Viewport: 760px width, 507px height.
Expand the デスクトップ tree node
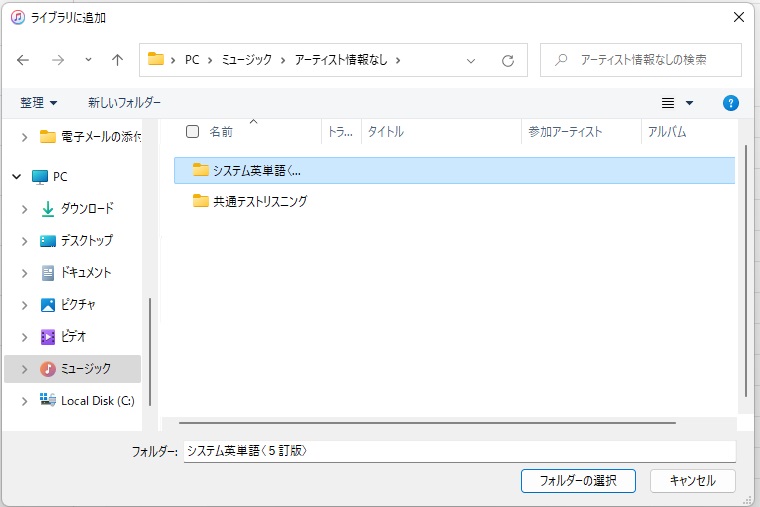pos(24,241)
